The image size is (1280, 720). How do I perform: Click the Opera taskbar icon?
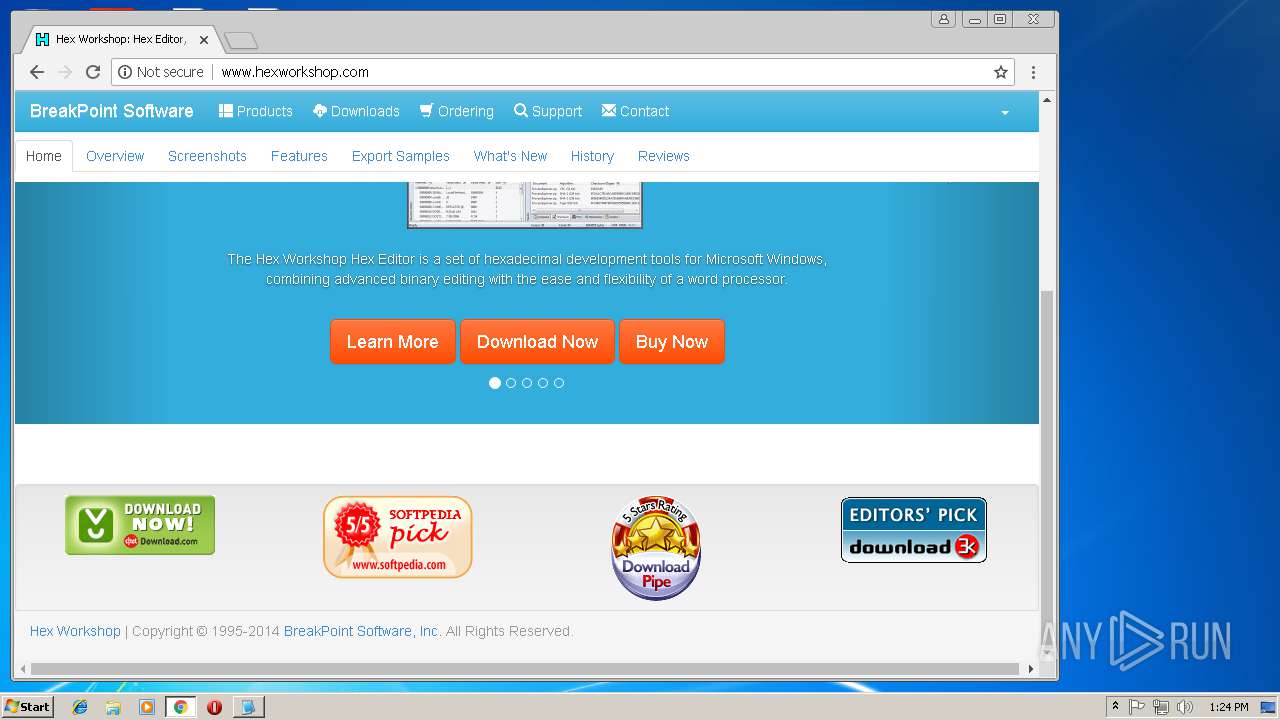tap(214, 707)
